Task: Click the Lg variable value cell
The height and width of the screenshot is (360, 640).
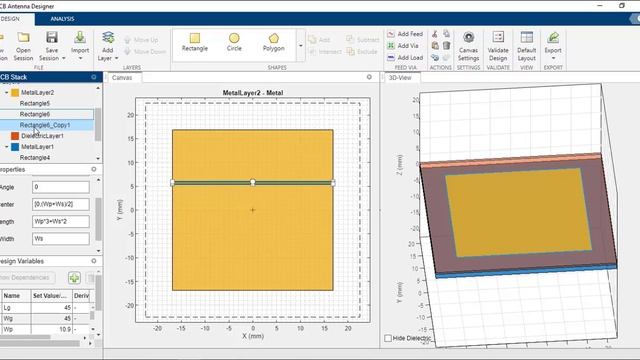Action: (51, 308)
